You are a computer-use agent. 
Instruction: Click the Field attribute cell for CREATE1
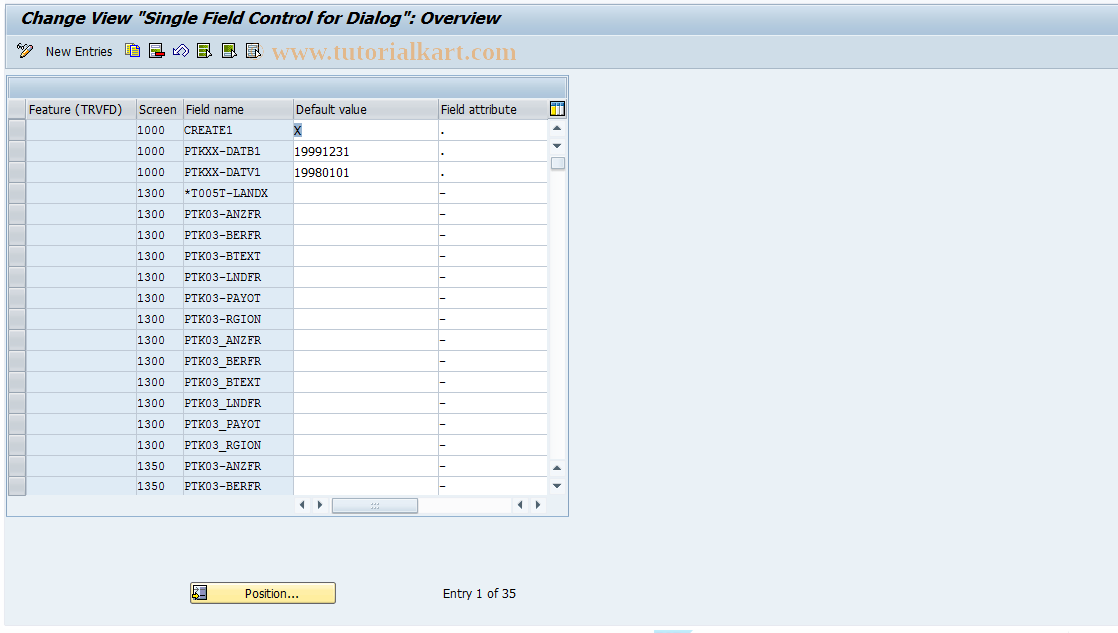pyautogui.click(x=493, y=130)
